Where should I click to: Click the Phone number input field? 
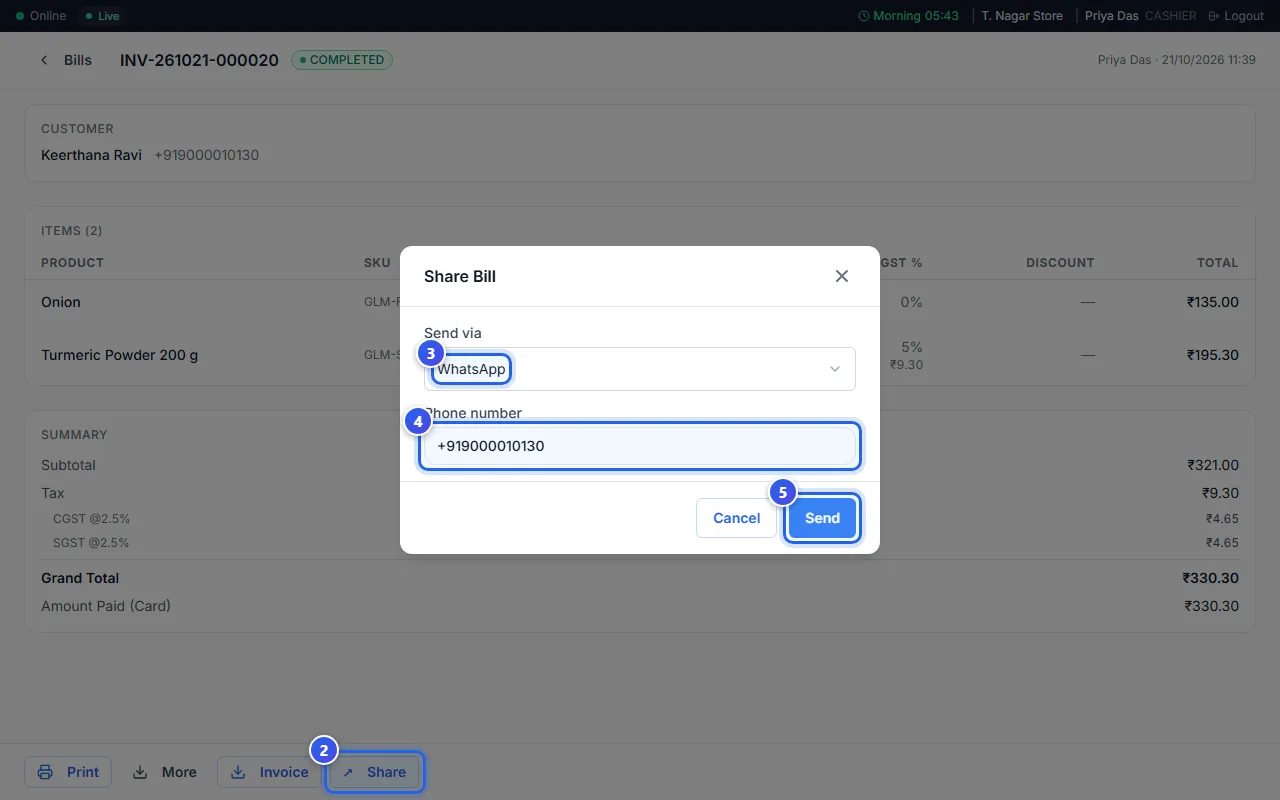(640, 446)
